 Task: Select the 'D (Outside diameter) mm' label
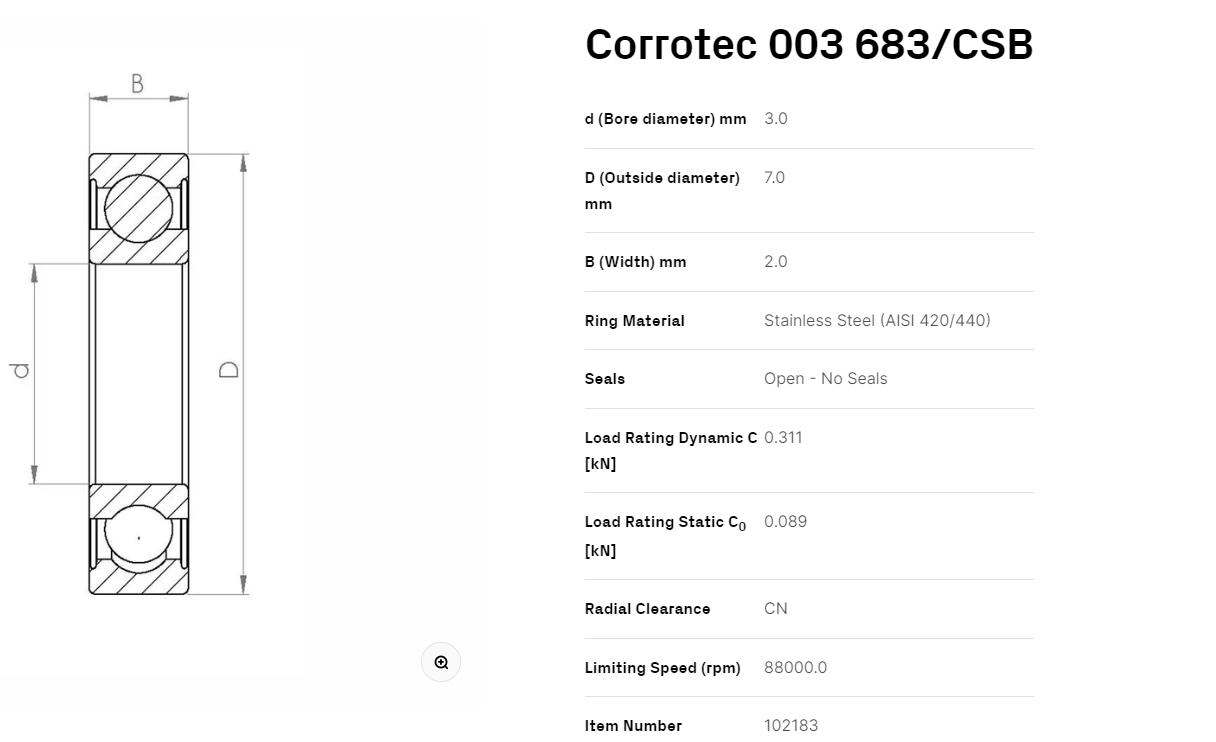pyautogui.click(x=662, y=190)
